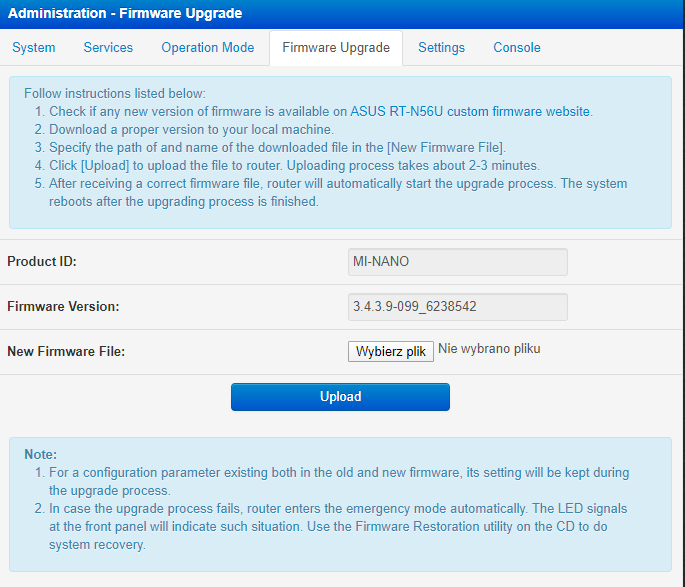
Task: Click the 'New Firmware File:' label
Action: 66,352
